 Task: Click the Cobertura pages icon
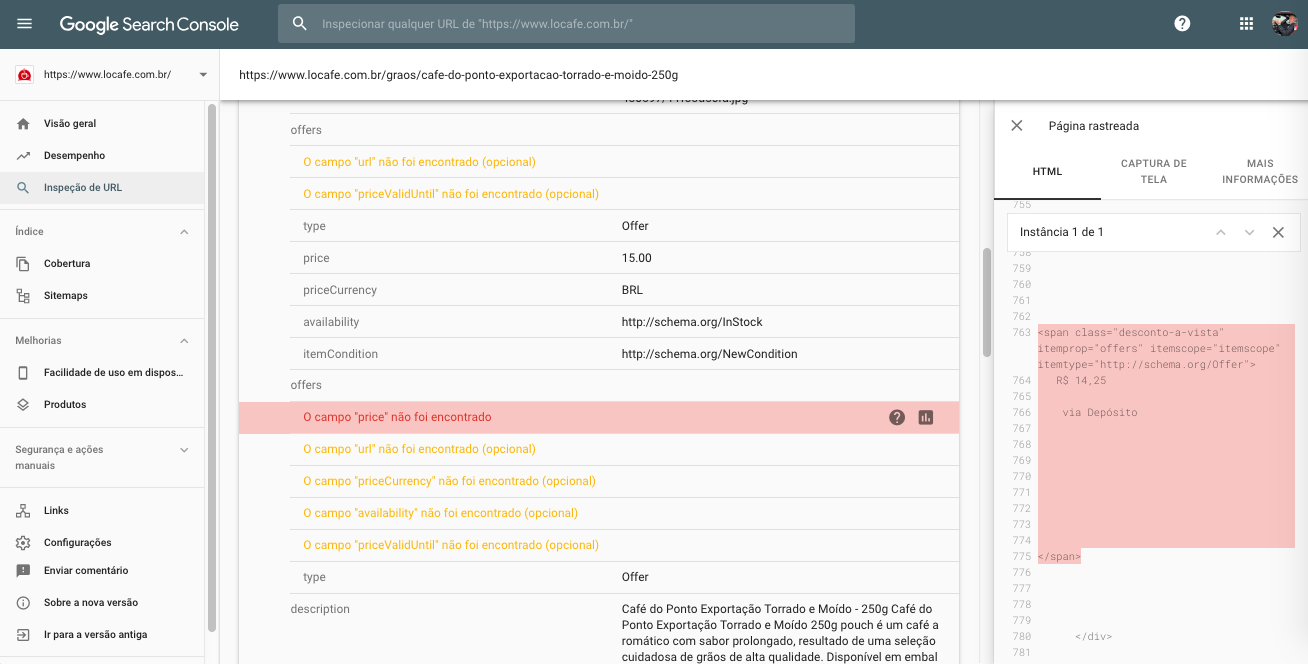pyautogui.click(x=23, y=264)
